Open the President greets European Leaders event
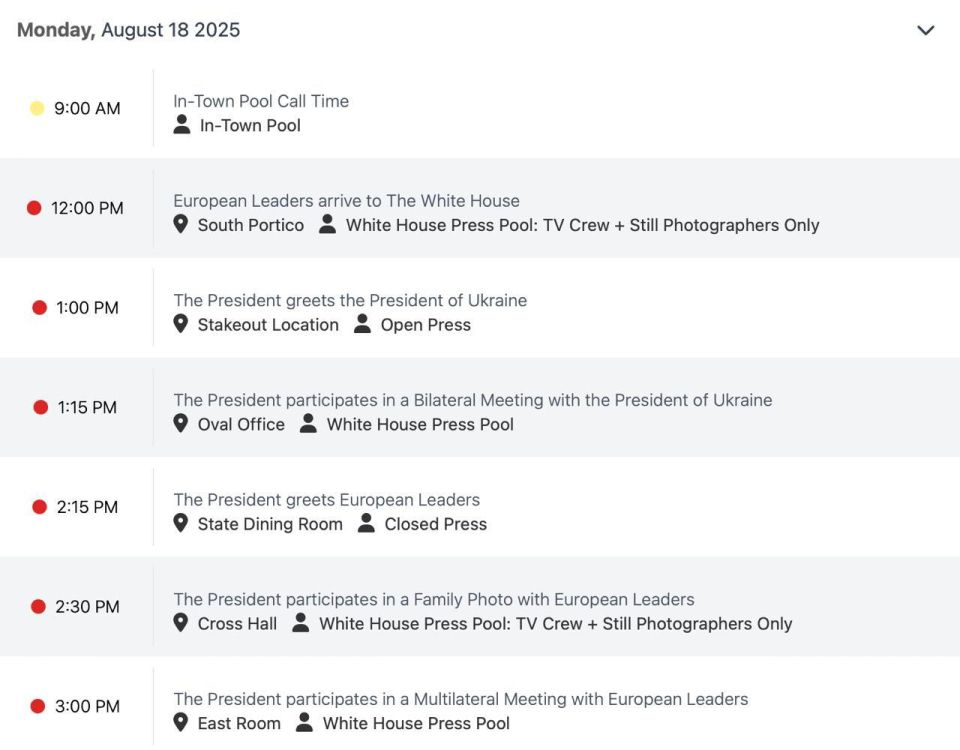The height and width of the screenshot is (750, 960). pyautogui.click(x=326, y=499)
